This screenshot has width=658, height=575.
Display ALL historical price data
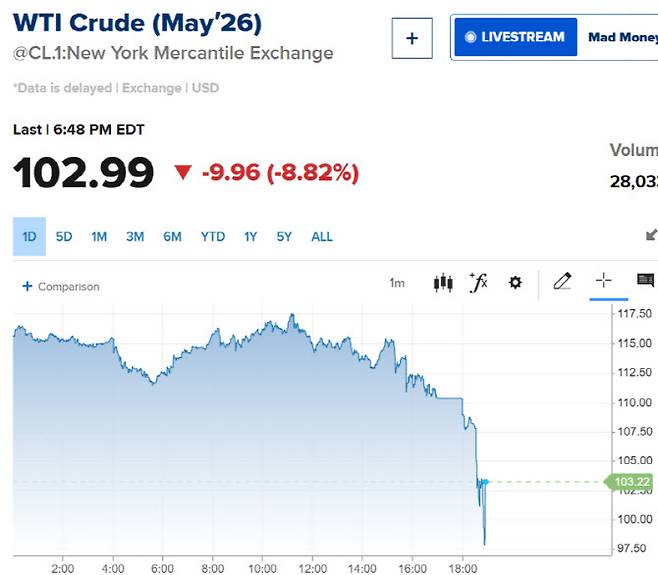click(x=322, y=237)
